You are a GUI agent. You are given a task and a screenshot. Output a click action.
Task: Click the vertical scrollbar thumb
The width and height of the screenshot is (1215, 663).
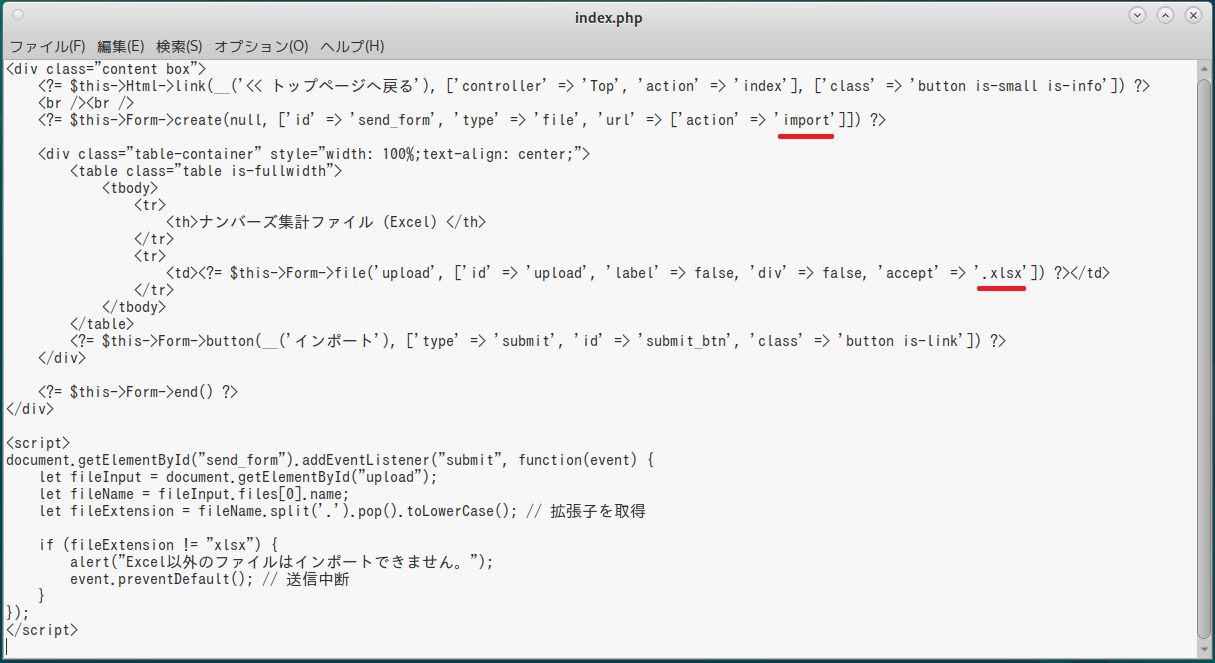[1203, 350]
